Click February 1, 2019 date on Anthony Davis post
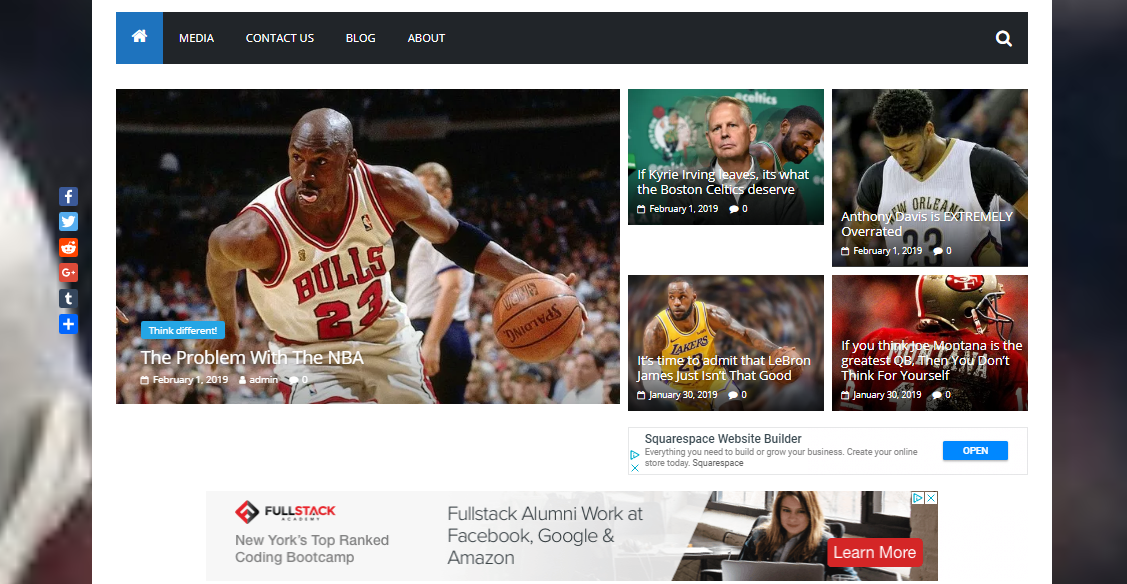Image resolution: width=1127 pixels, height=584 pixels. tap(887, 251)
